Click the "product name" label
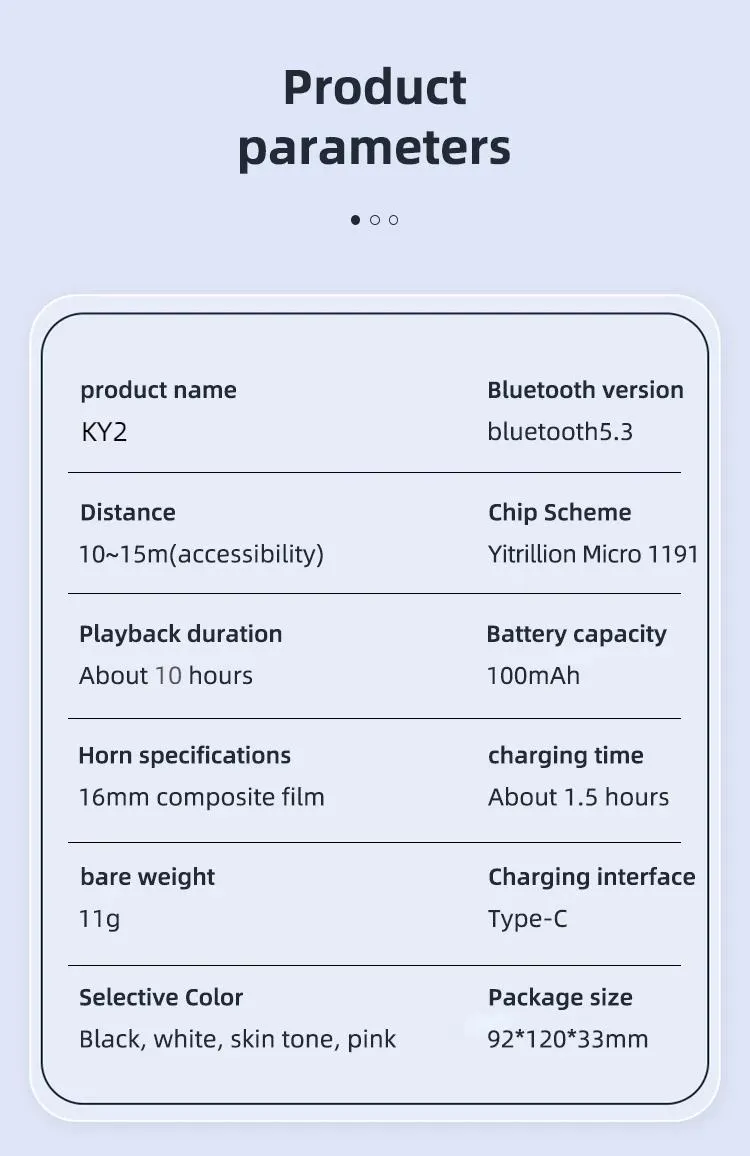 coord(158,390)
